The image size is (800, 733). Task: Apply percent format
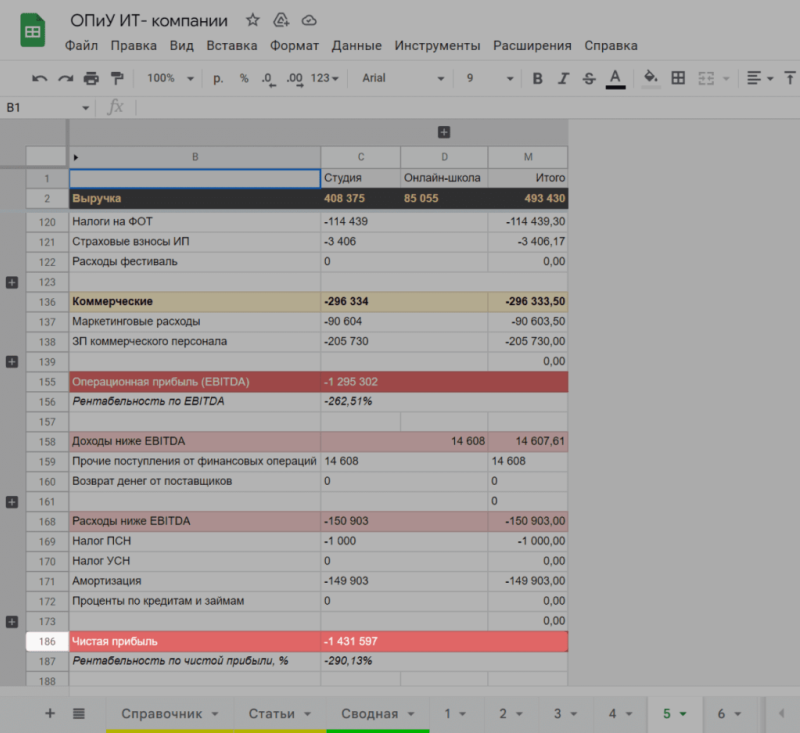click(244, 79)
